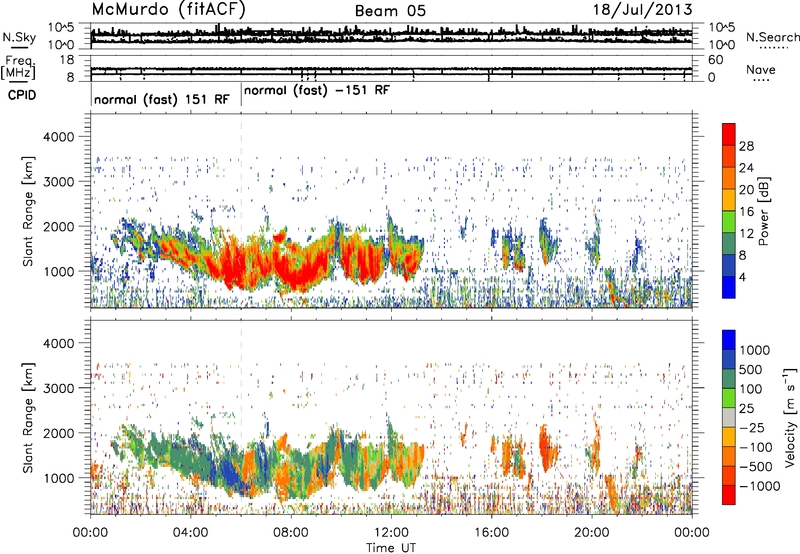This screenshot has width=800, height=554.
Task: Click the '18' frequency axis value
Action: pyautogui.click(x=67, y=60)
